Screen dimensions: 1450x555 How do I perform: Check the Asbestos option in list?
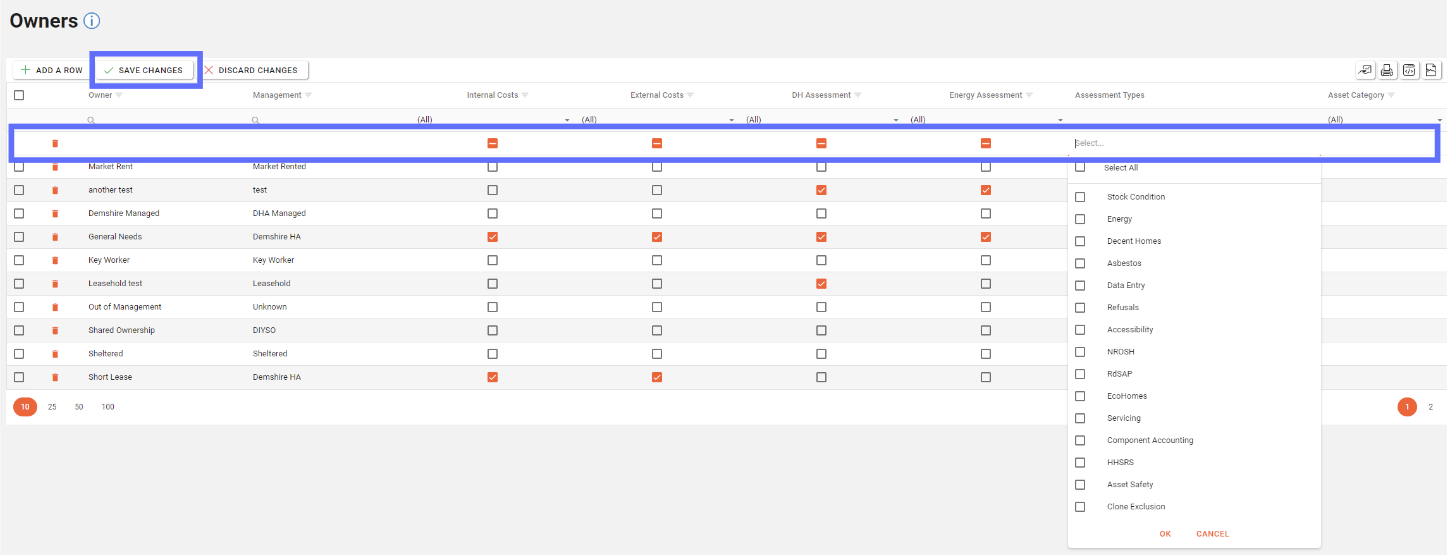[1080, 263]
